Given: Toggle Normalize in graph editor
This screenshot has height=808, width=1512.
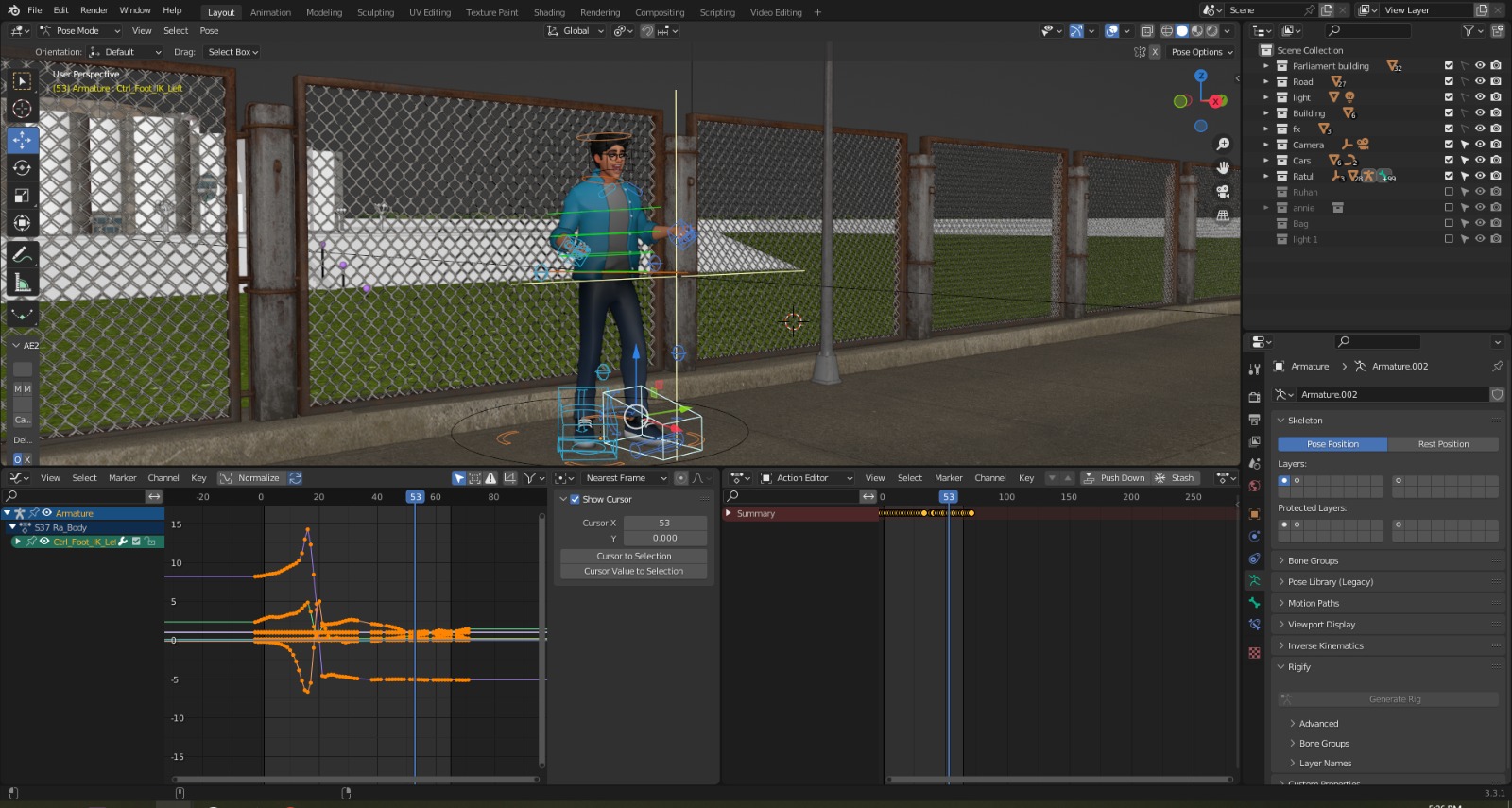Looking at the screenshot, I should (x=250, y=478).
